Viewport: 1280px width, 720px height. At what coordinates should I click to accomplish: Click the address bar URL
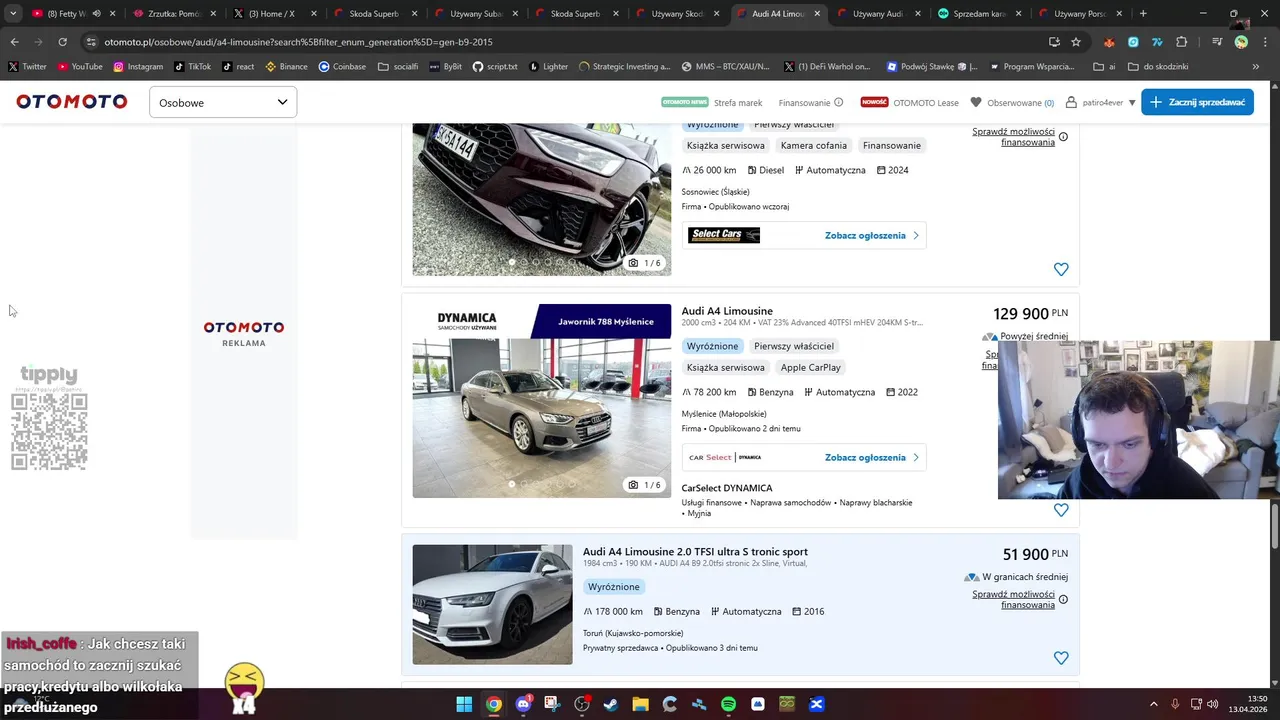click(x=298, y=42)
